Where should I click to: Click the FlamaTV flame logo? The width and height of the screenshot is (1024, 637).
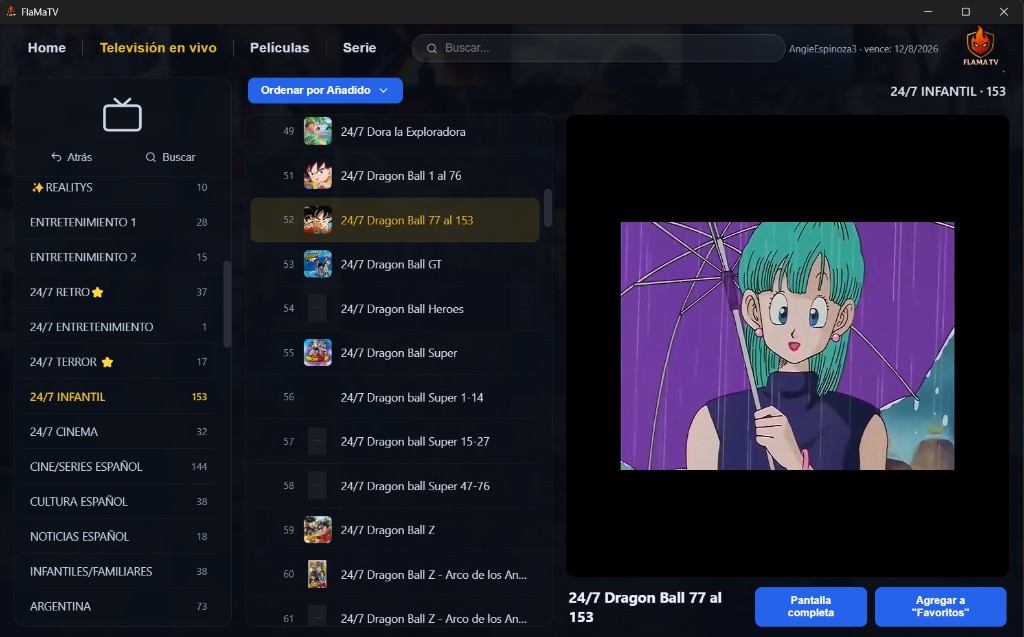tap(980, 46)
